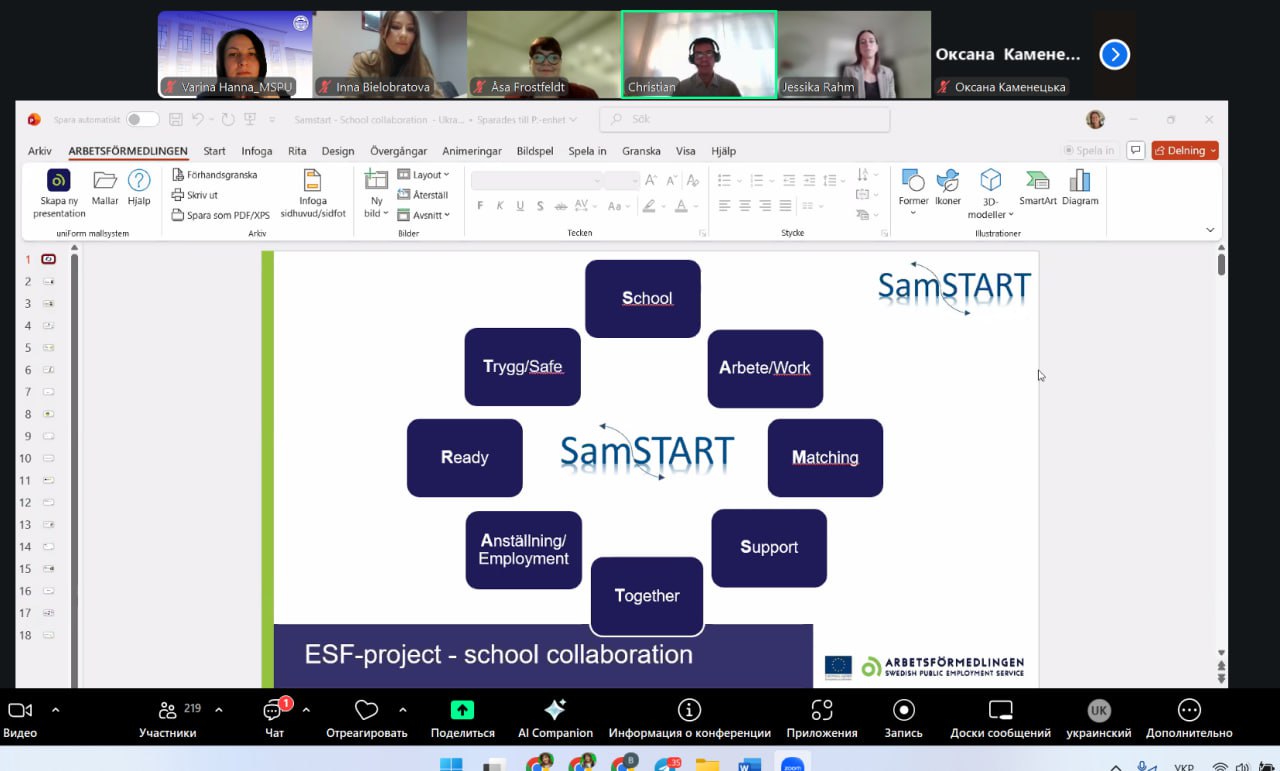Open the Mallar folder icon

105,181
